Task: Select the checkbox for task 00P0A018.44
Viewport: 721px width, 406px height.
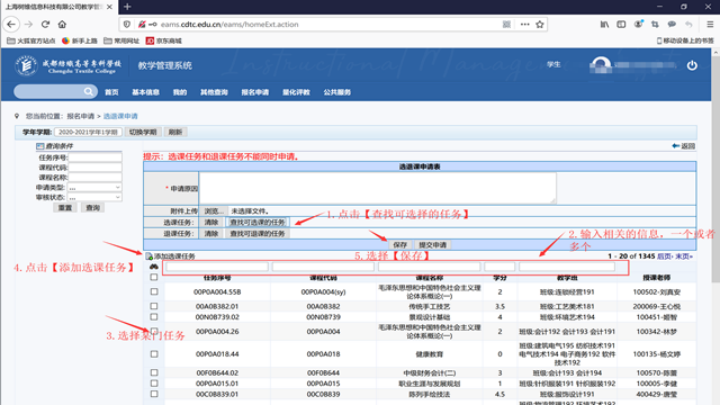Action: 153,352
